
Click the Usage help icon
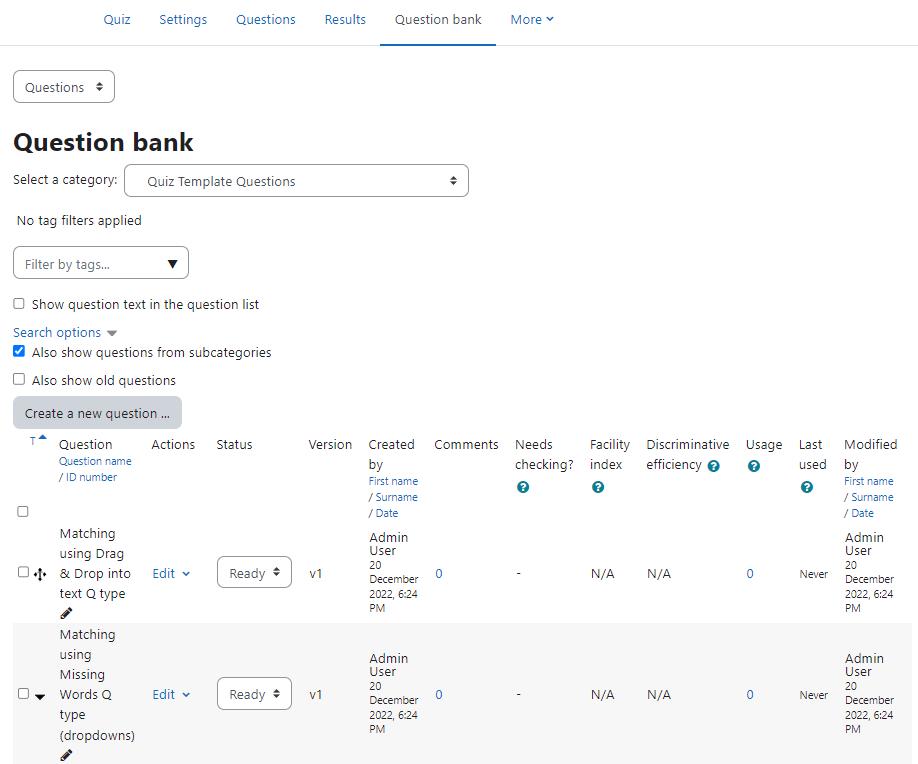(753, 466)
